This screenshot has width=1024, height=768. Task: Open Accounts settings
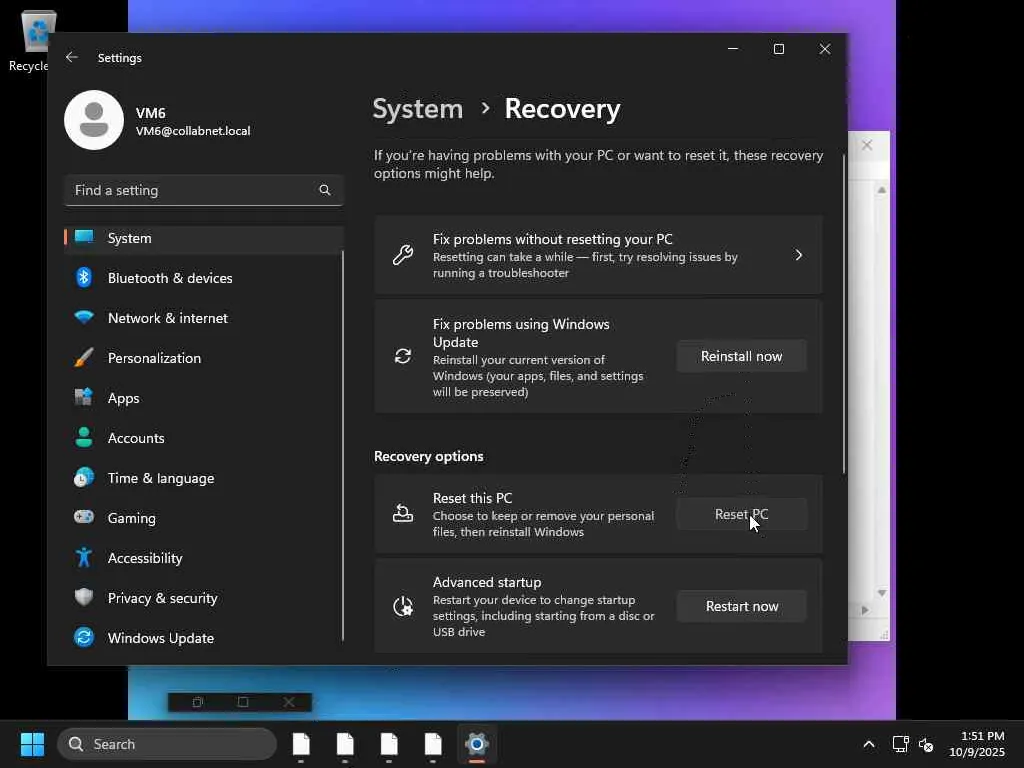click(204, 438)
